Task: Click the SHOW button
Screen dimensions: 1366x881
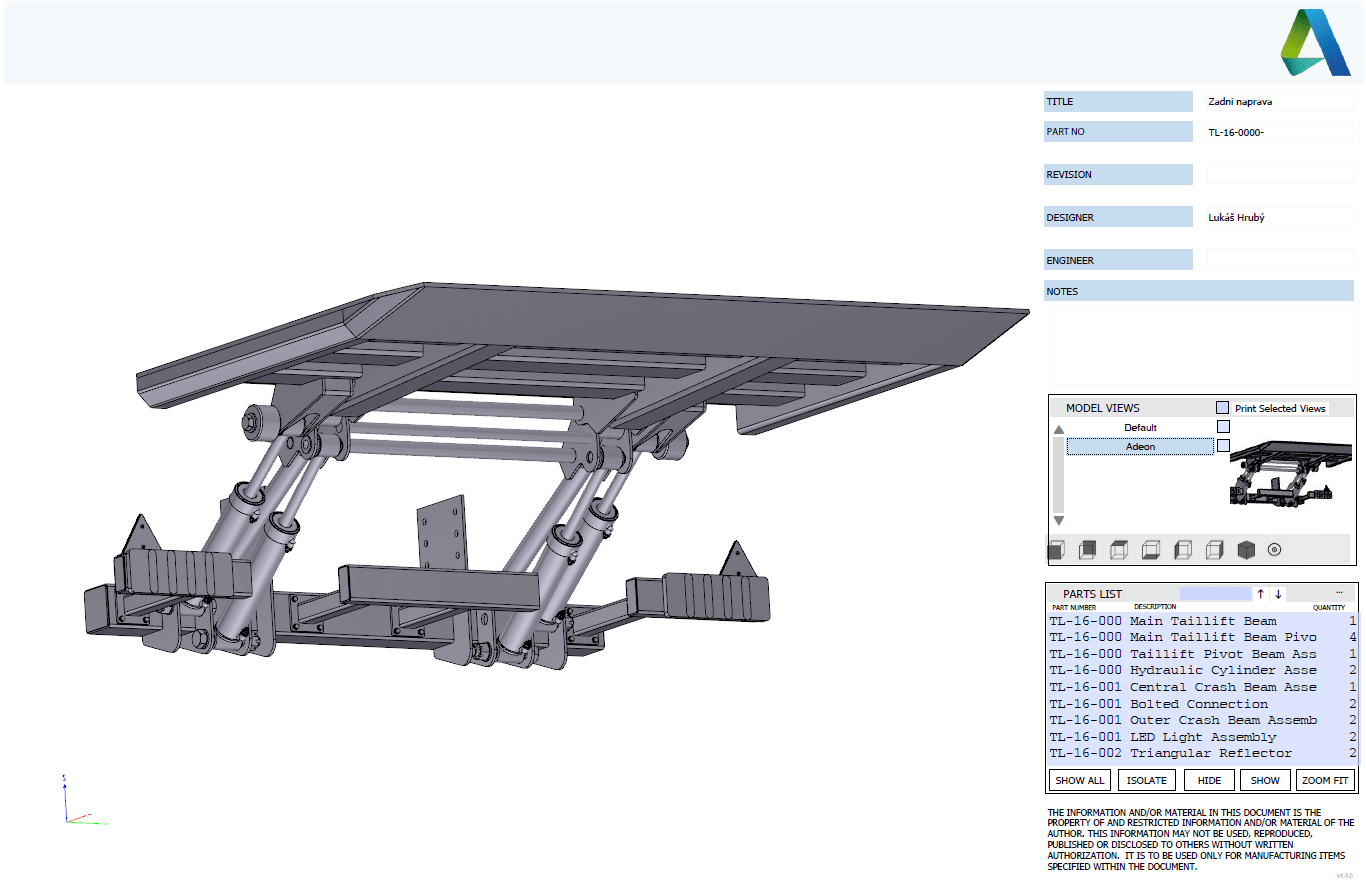Action: tap(1265, 780)
